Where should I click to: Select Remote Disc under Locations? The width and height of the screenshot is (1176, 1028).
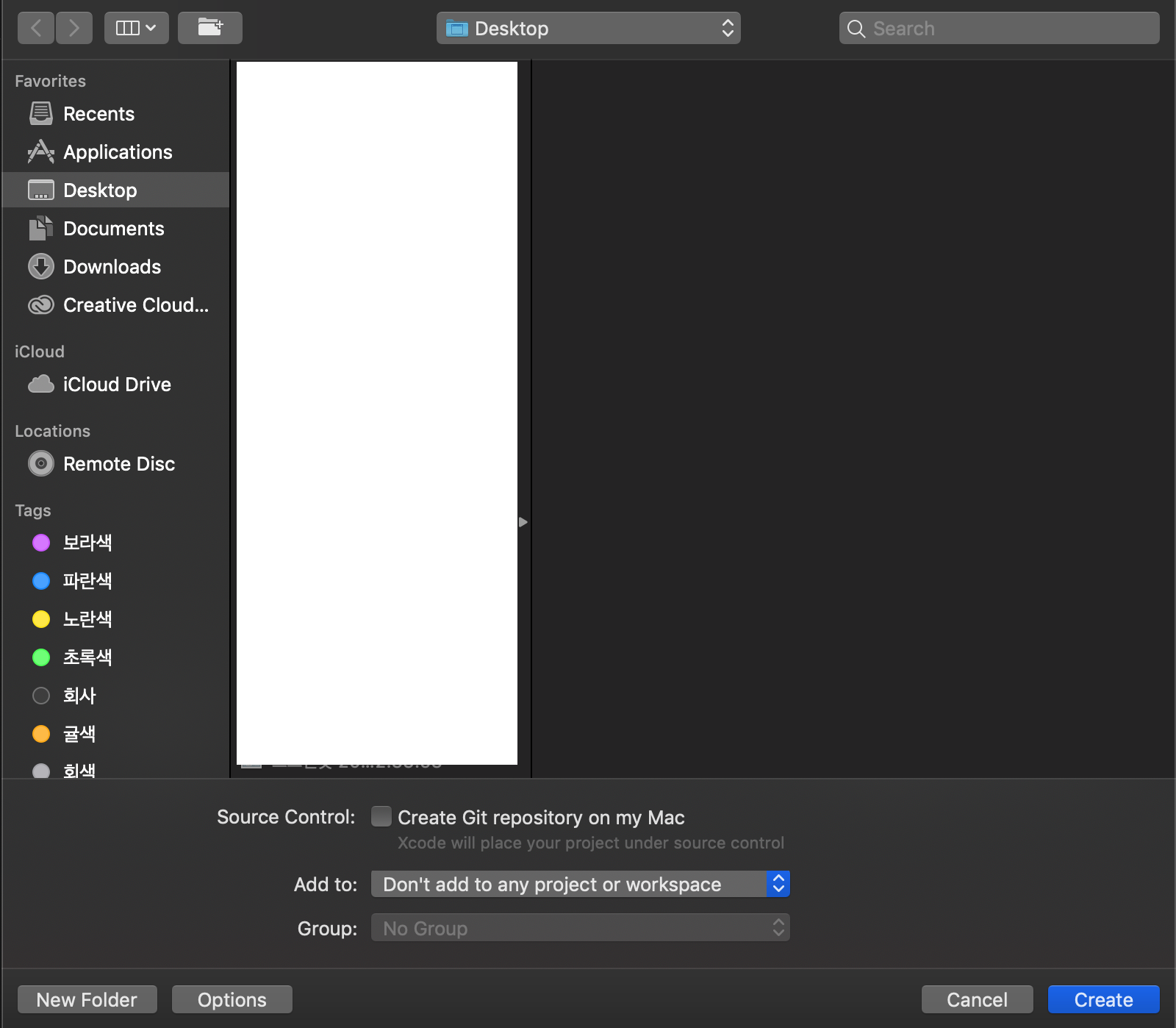click(116, 464)
